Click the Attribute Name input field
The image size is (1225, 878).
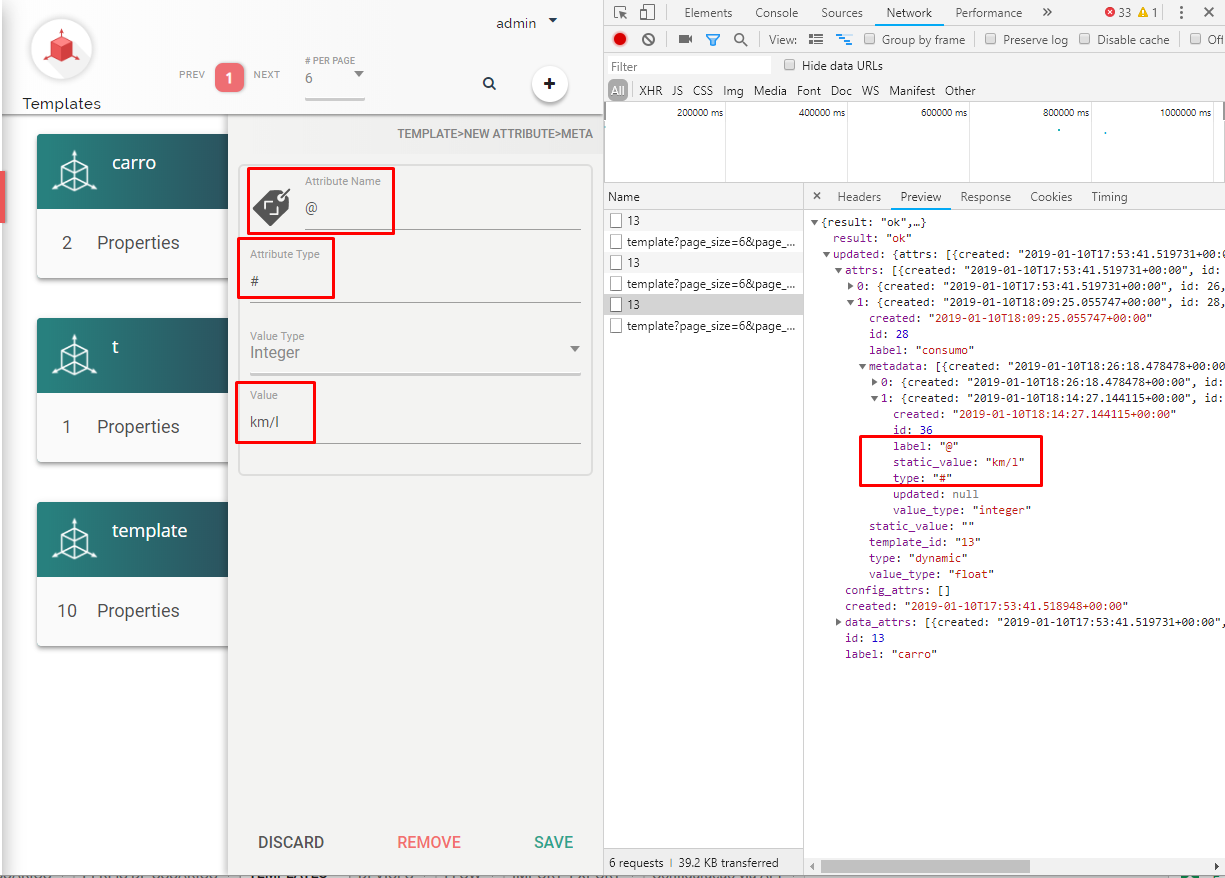[x=443, y=209]
